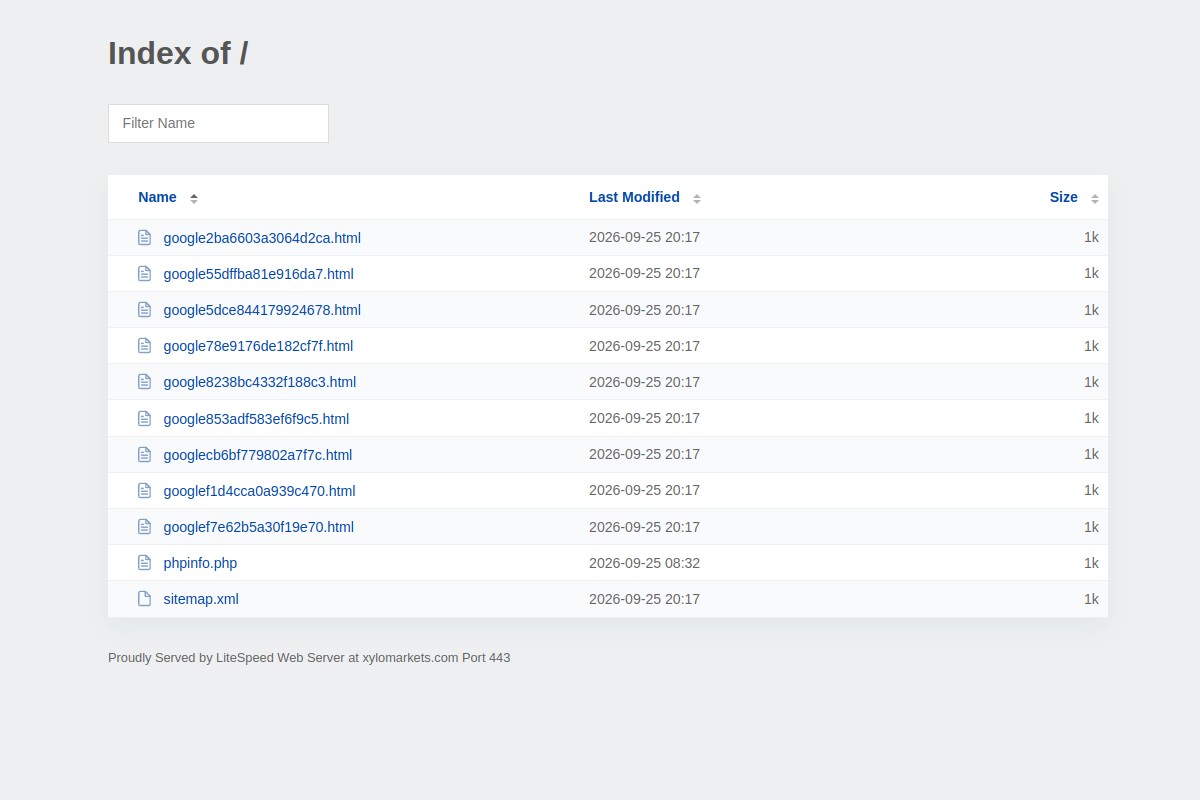Click file icon beside googlef1d4cca0a939c470.html
Viewport: 1200px width, 800px height.
tap(144, 491)
